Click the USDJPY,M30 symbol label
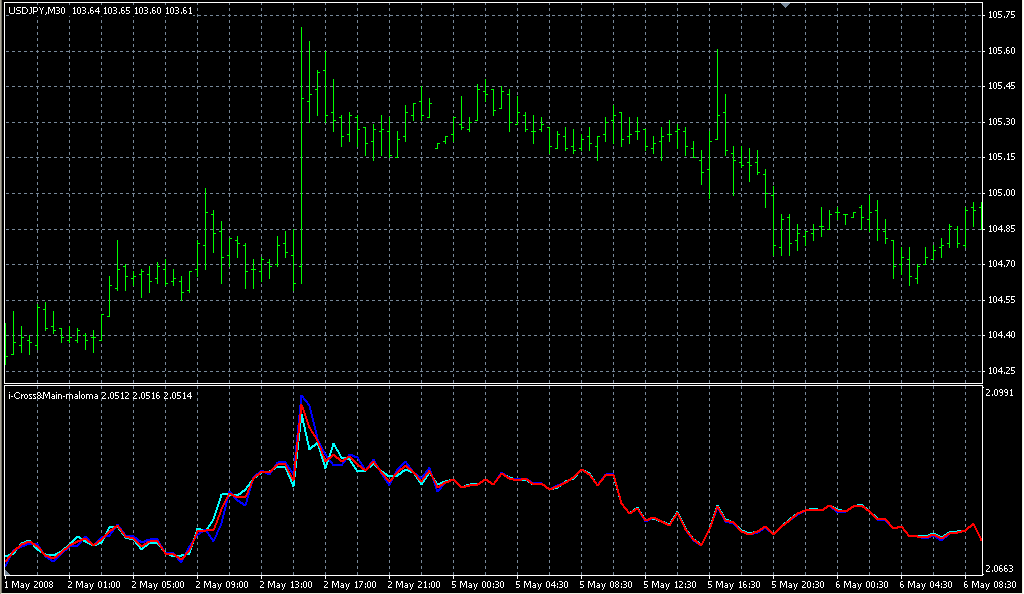Screen dimensions: 1024x594 coord(36,11)
